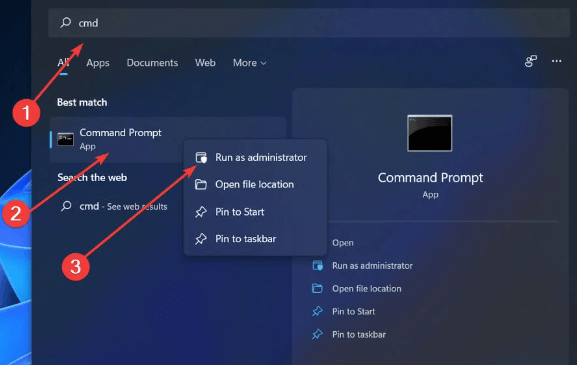Click the Command Prompt icon in best match
Viewport: 577px width, 366px height.
(x=66, y=139)
